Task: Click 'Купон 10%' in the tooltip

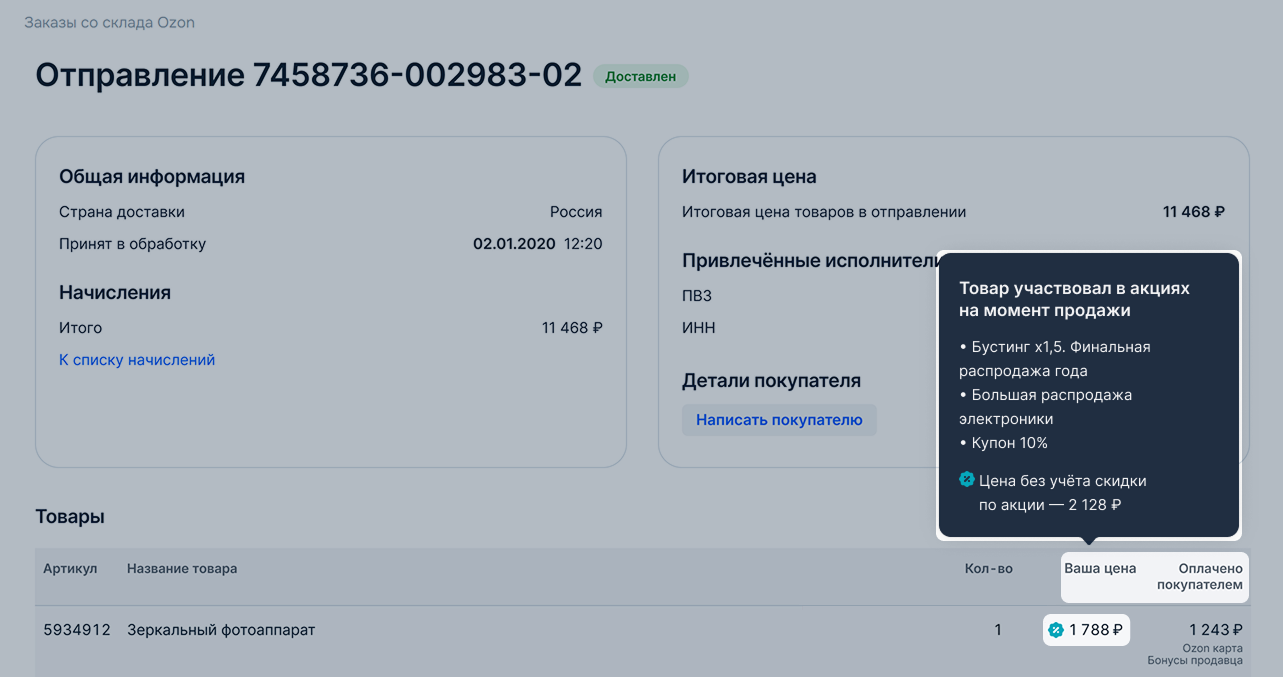Action: 1003,443
